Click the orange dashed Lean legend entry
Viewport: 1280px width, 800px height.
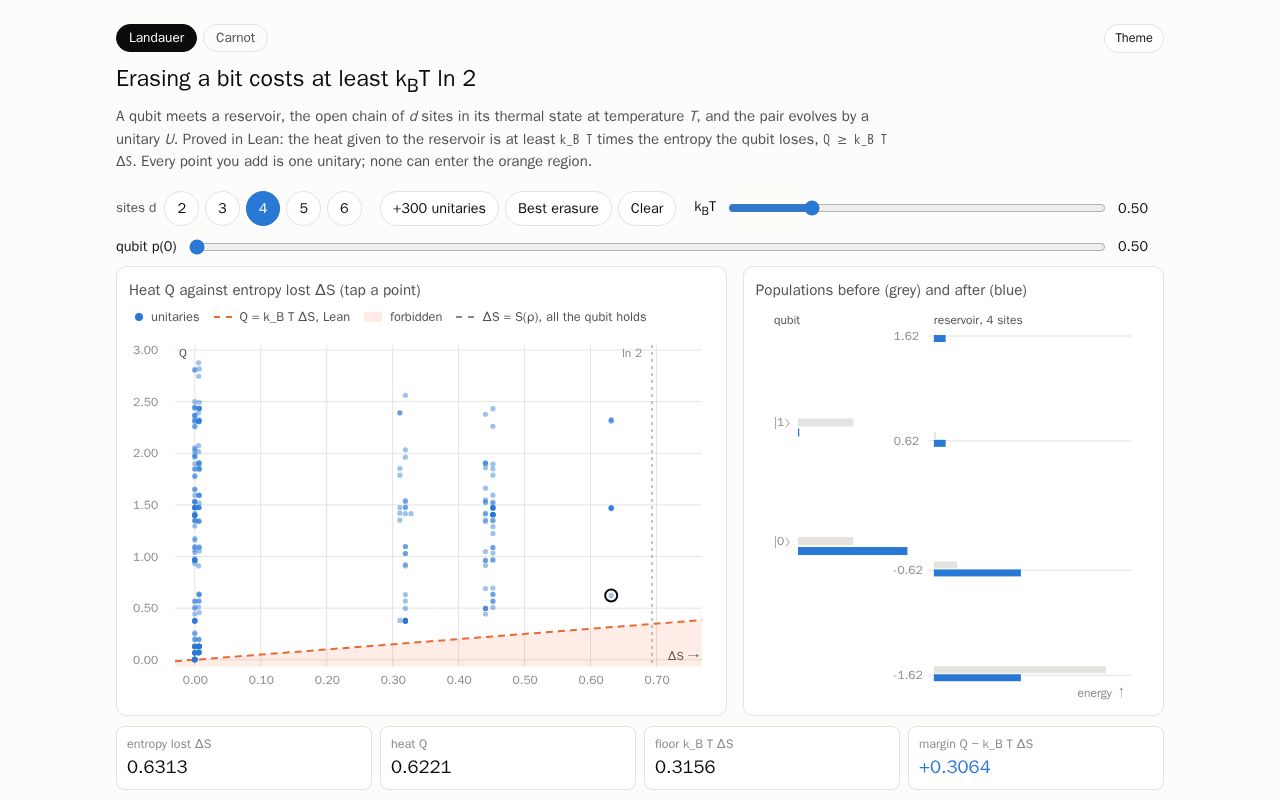[x=282, y=317]
